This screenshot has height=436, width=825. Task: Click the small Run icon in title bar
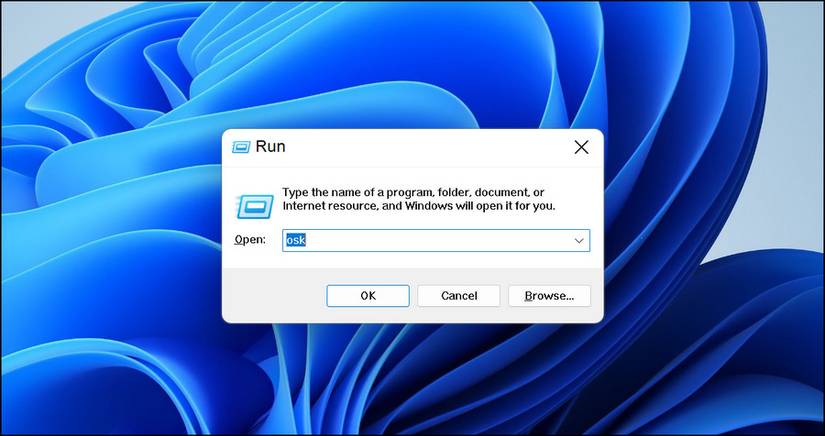(241, 147)
